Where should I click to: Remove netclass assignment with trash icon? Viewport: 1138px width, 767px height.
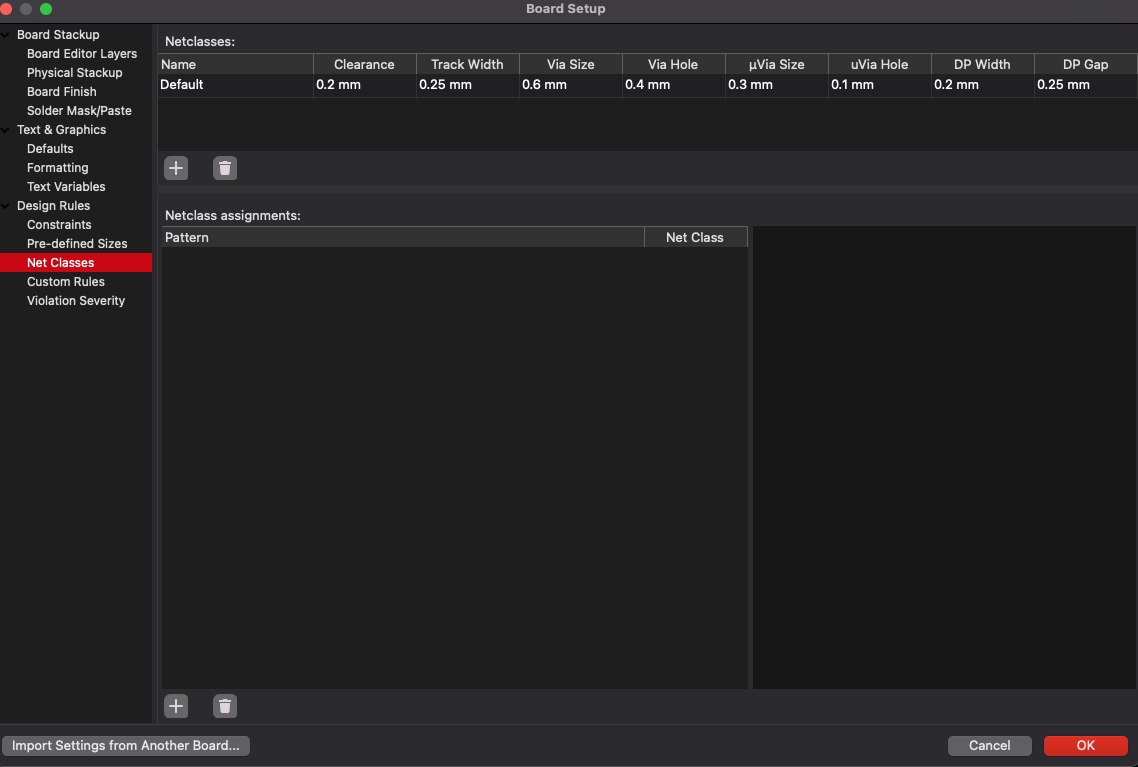point(225,706)
